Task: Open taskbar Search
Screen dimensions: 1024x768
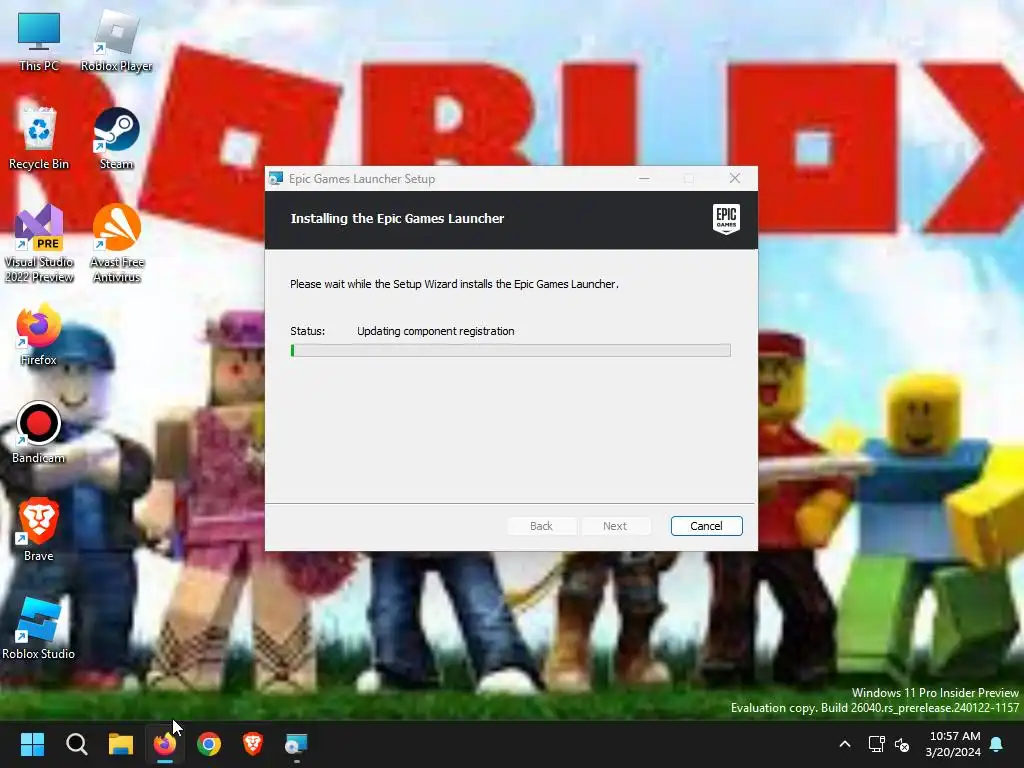Action: (76, 744)
